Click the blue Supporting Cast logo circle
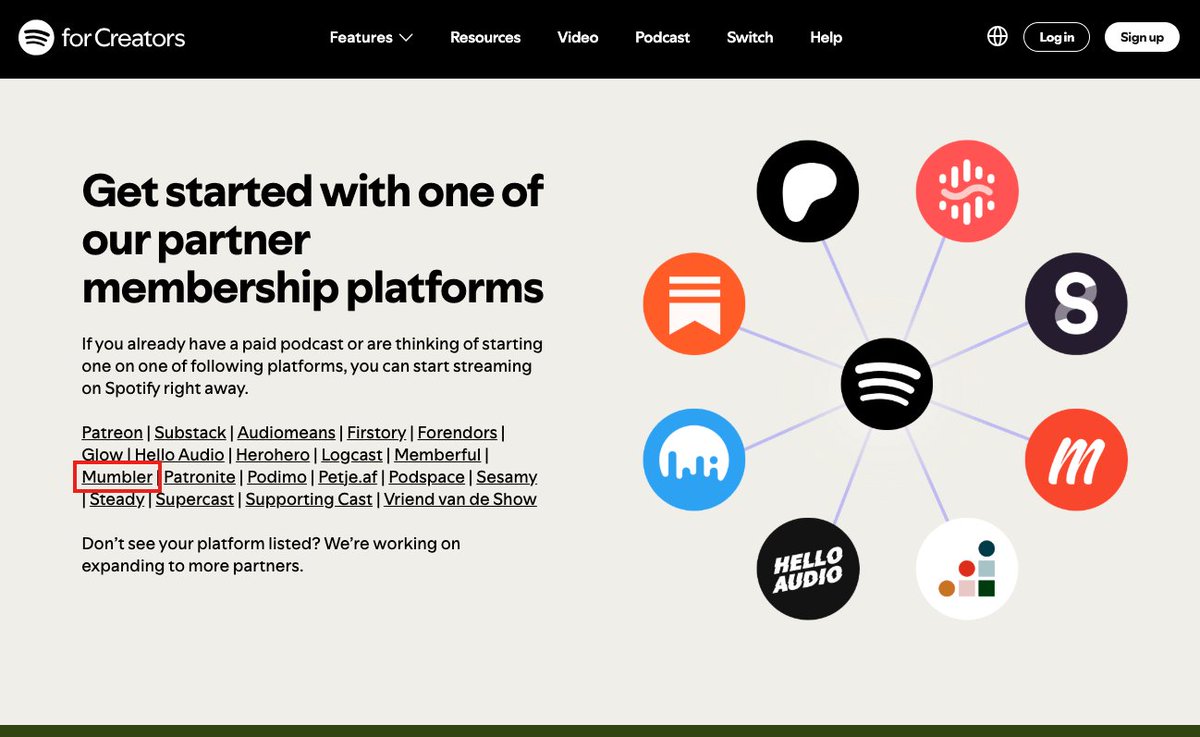Screen dimensions: 1200x737 click(x=694, y=459)
